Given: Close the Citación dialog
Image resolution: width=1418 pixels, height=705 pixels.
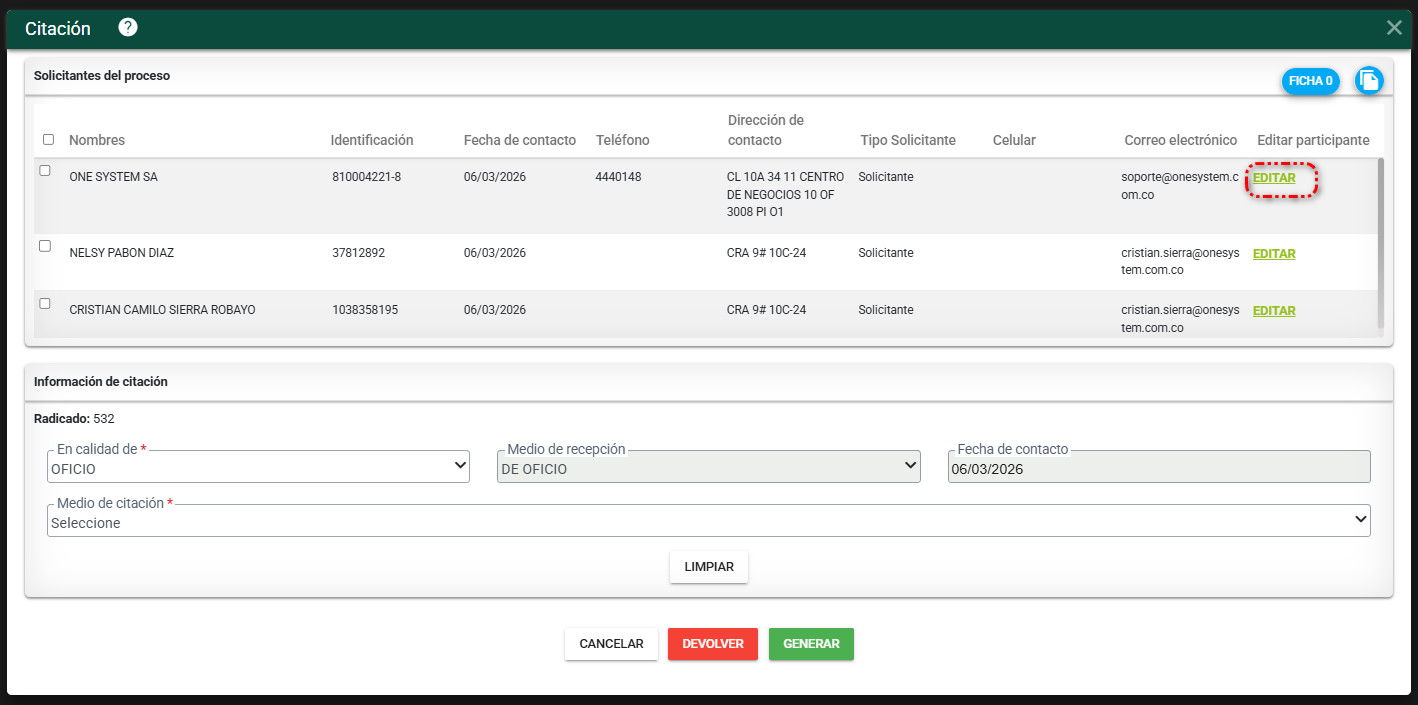Looking at the screenshot, I should [1394, 28].
